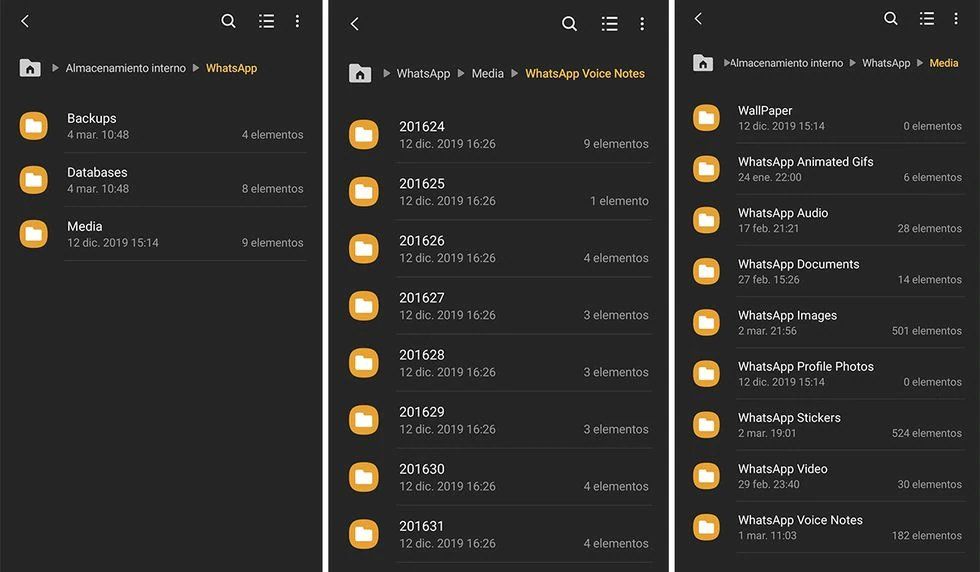Tap home icon in the middle panel breadcrumb
This screenshot has width=980, height=572.
pos(360,73)
